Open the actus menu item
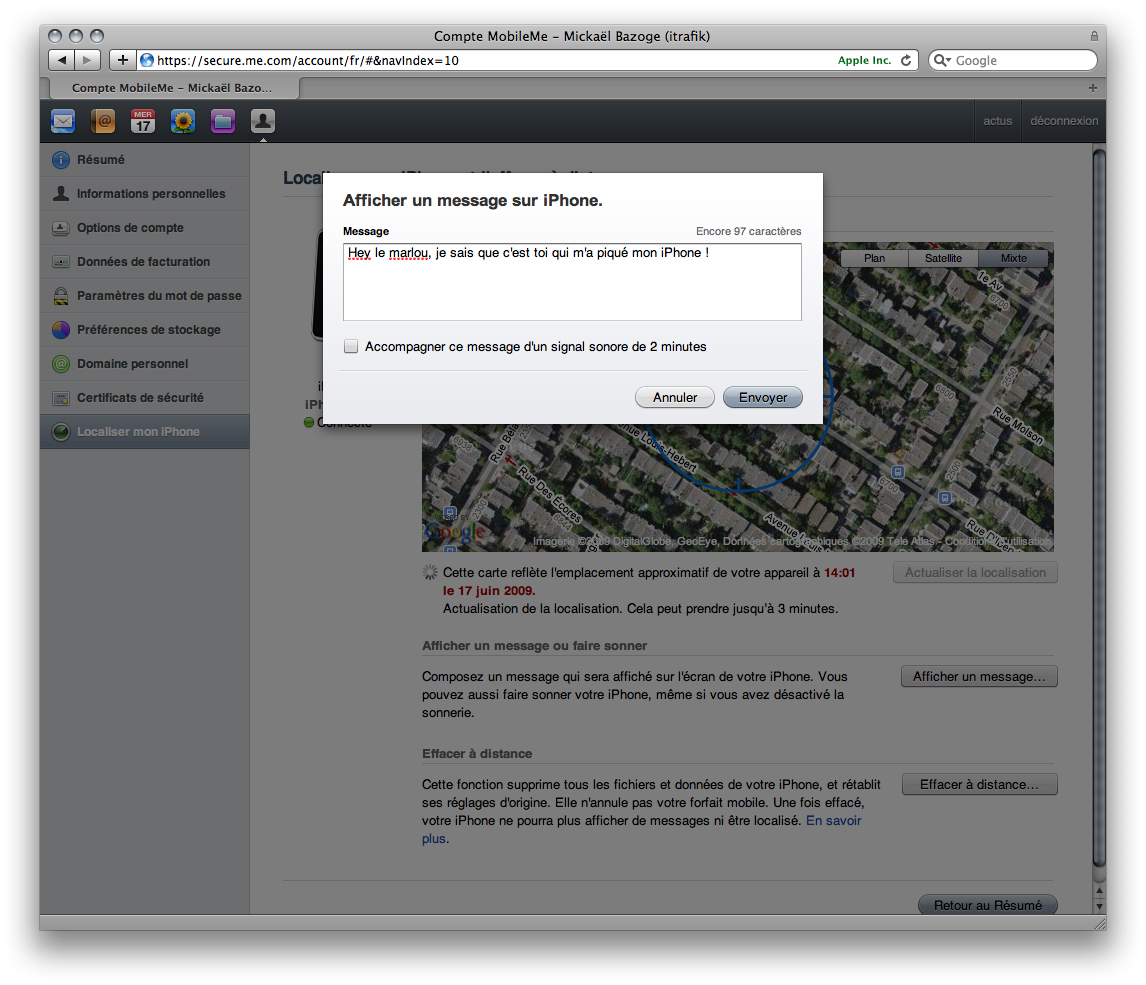This screenshot has width=1146, height=985. click(998, 121)
